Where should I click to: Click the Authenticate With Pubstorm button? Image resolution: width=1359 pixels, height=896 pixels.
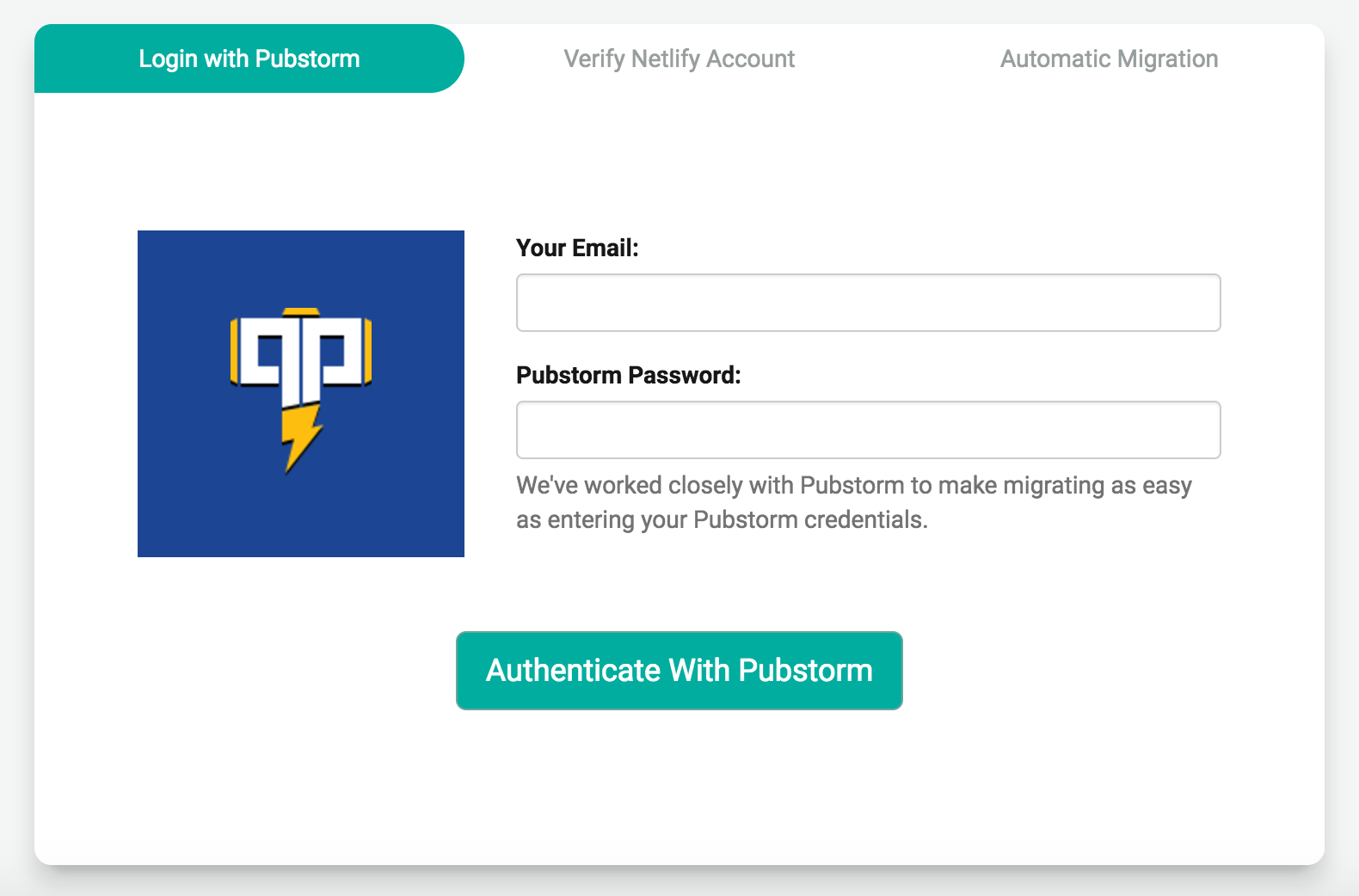coord(679,671)
